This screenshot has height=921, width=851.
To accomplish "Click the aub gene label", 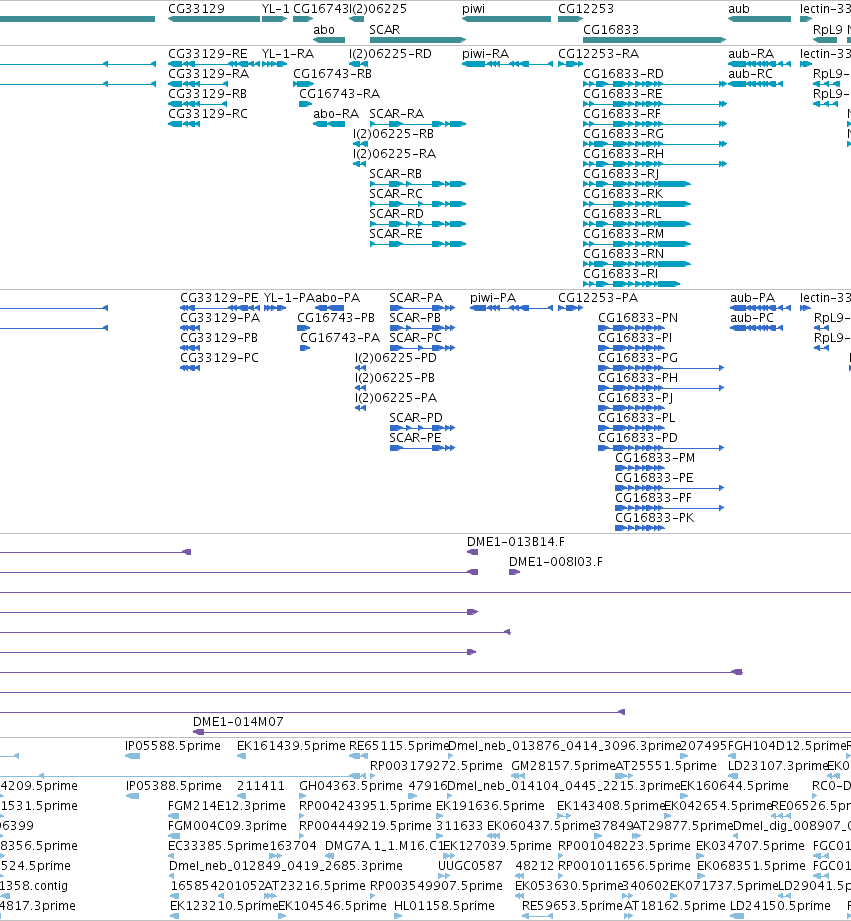I will tap(738, 9).
